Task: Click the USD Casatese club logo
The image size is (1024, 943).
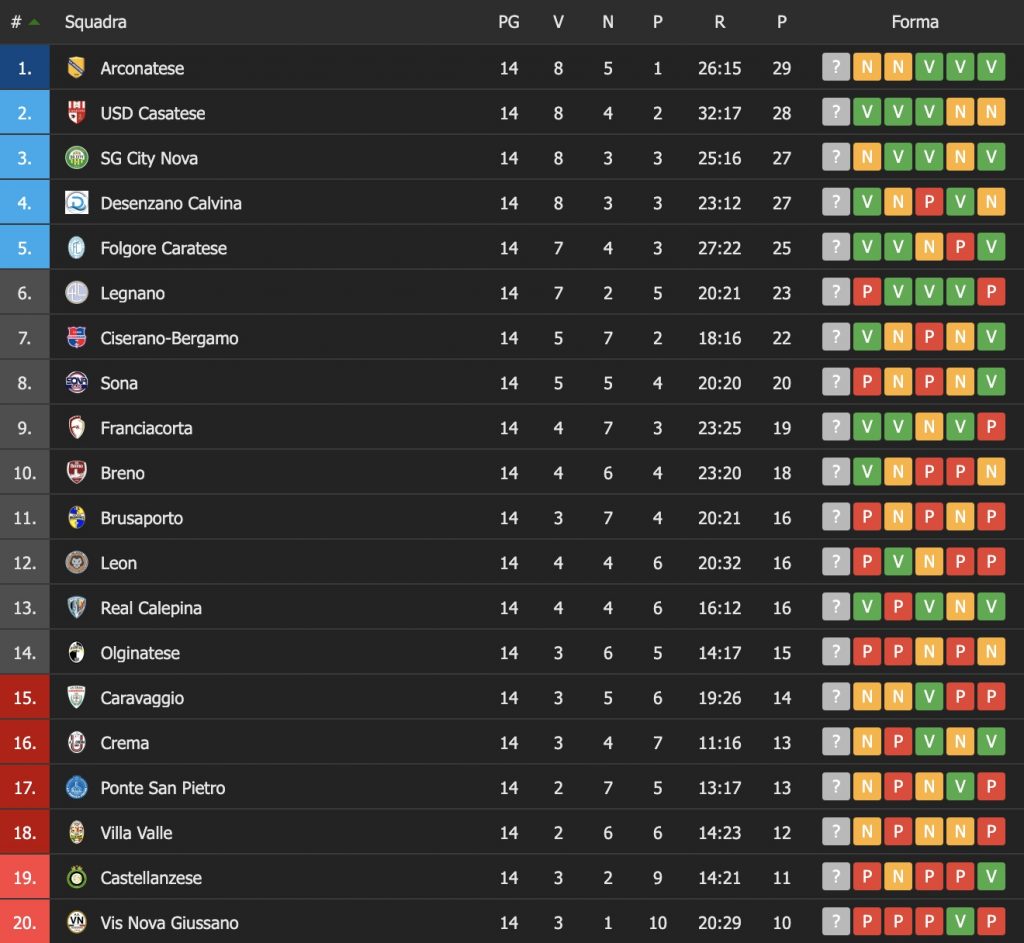Action: pos(76,113)
